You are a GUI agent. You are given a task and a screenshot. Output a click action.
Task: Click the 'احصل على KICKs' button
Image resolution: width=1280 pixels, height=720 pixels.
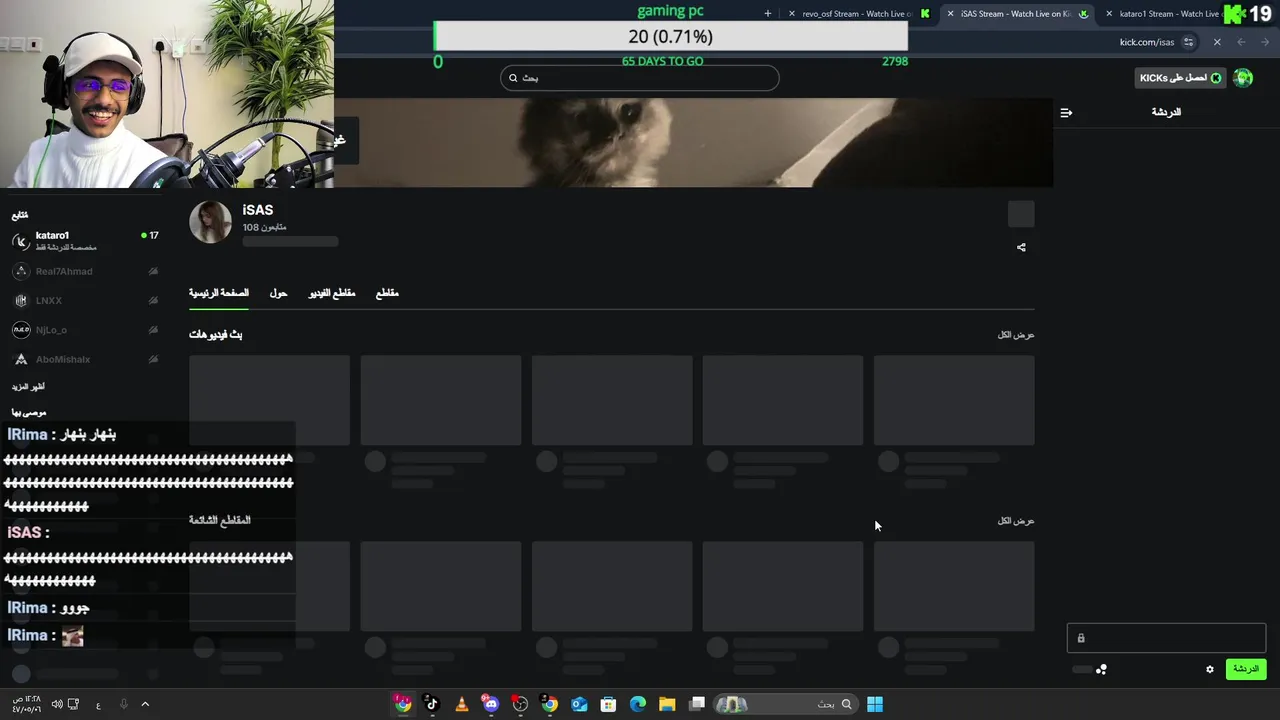pyautogui.click(x=1181, y=78)
